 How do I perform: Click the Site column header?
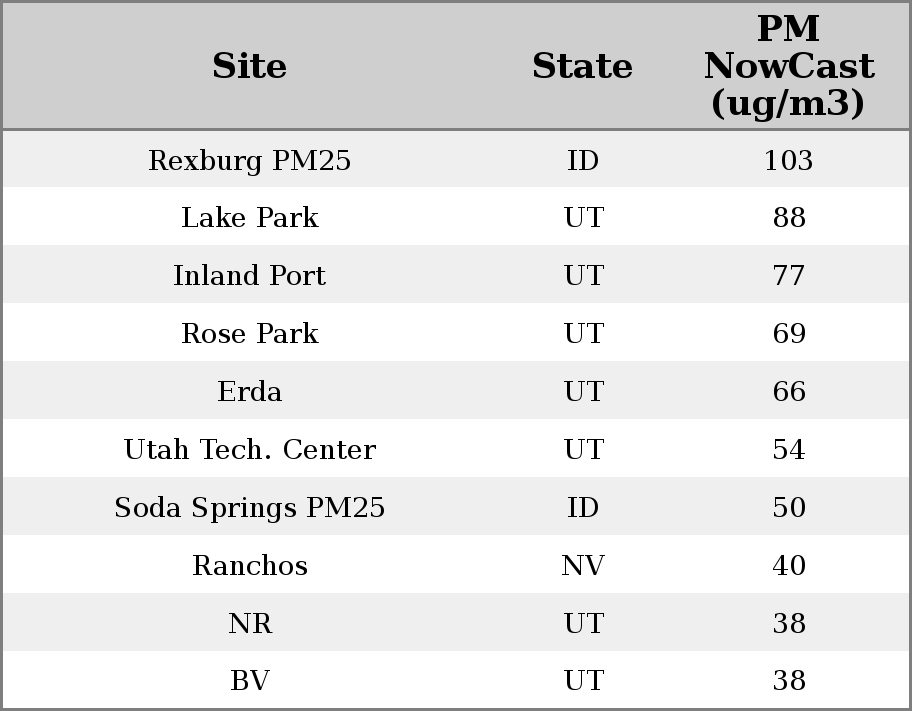click(x=249, y=67)
